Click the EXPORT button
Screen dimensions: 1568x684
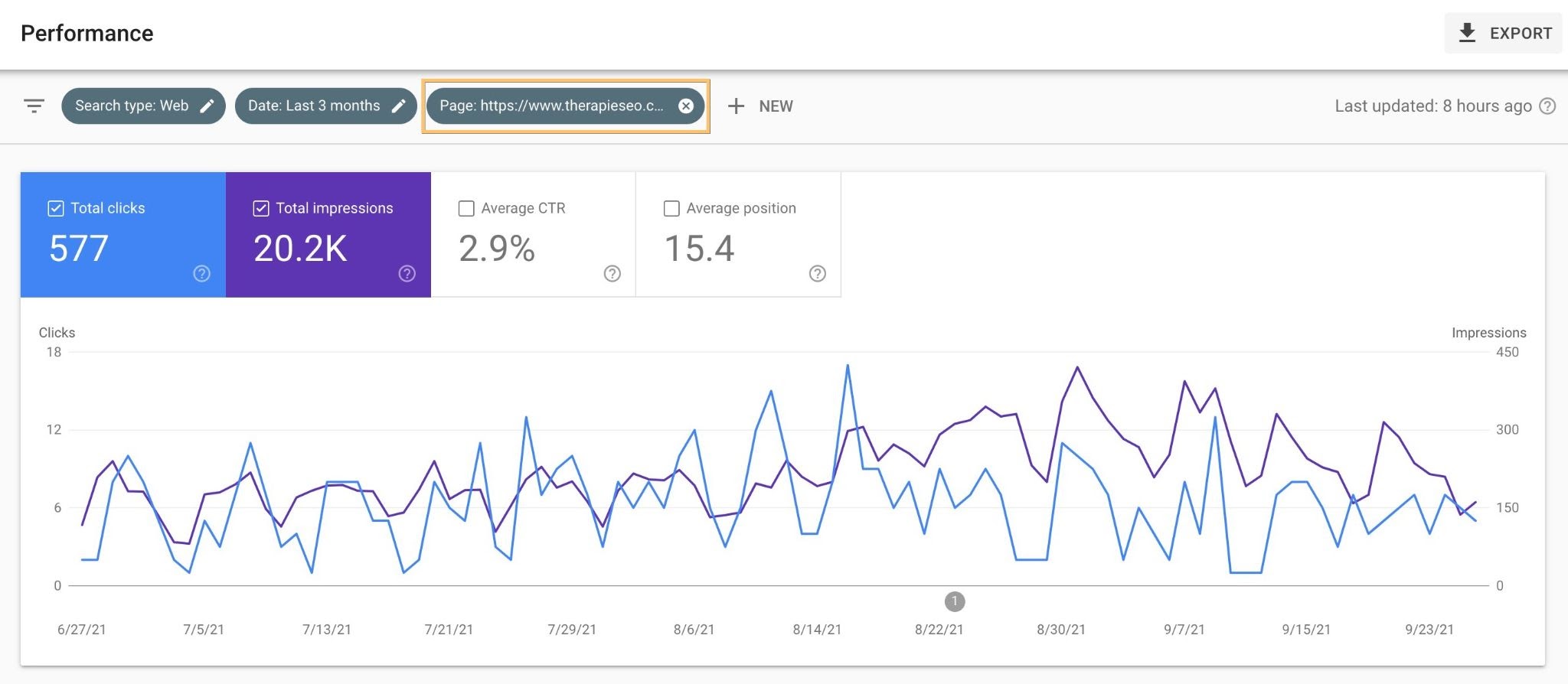1503,33
